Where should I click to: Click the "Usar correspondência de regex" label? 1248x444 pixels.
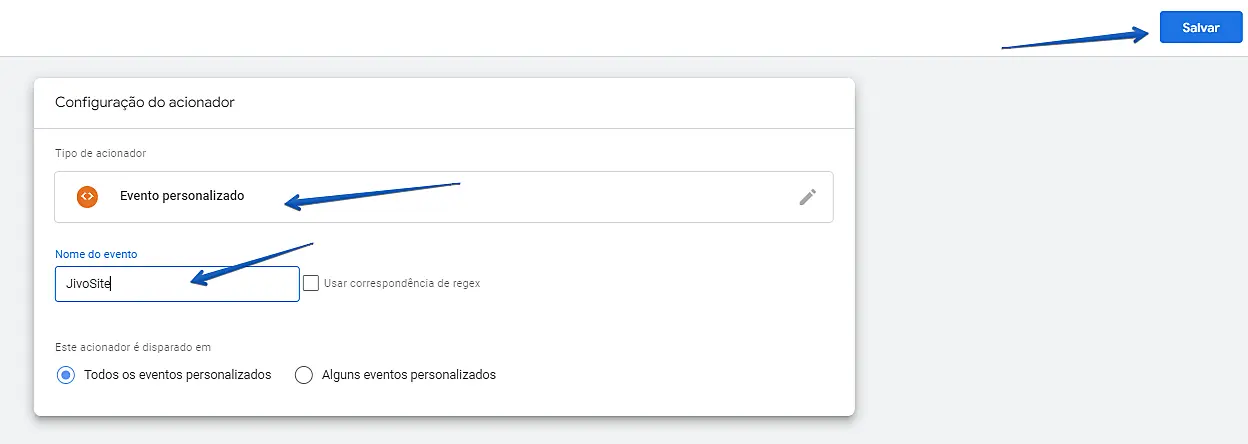402,284
